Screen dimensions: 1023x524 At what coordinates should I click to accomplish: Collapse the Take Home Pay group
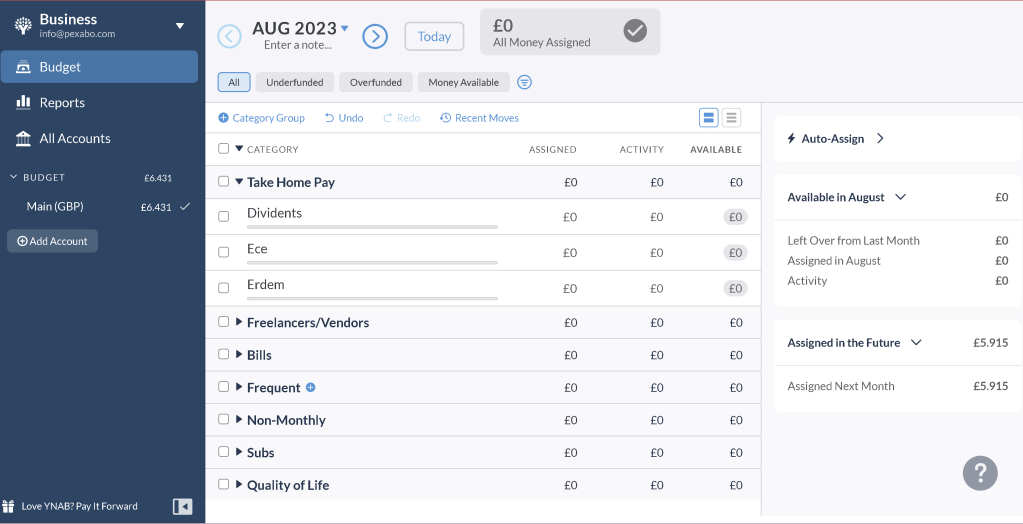point(239,182)
